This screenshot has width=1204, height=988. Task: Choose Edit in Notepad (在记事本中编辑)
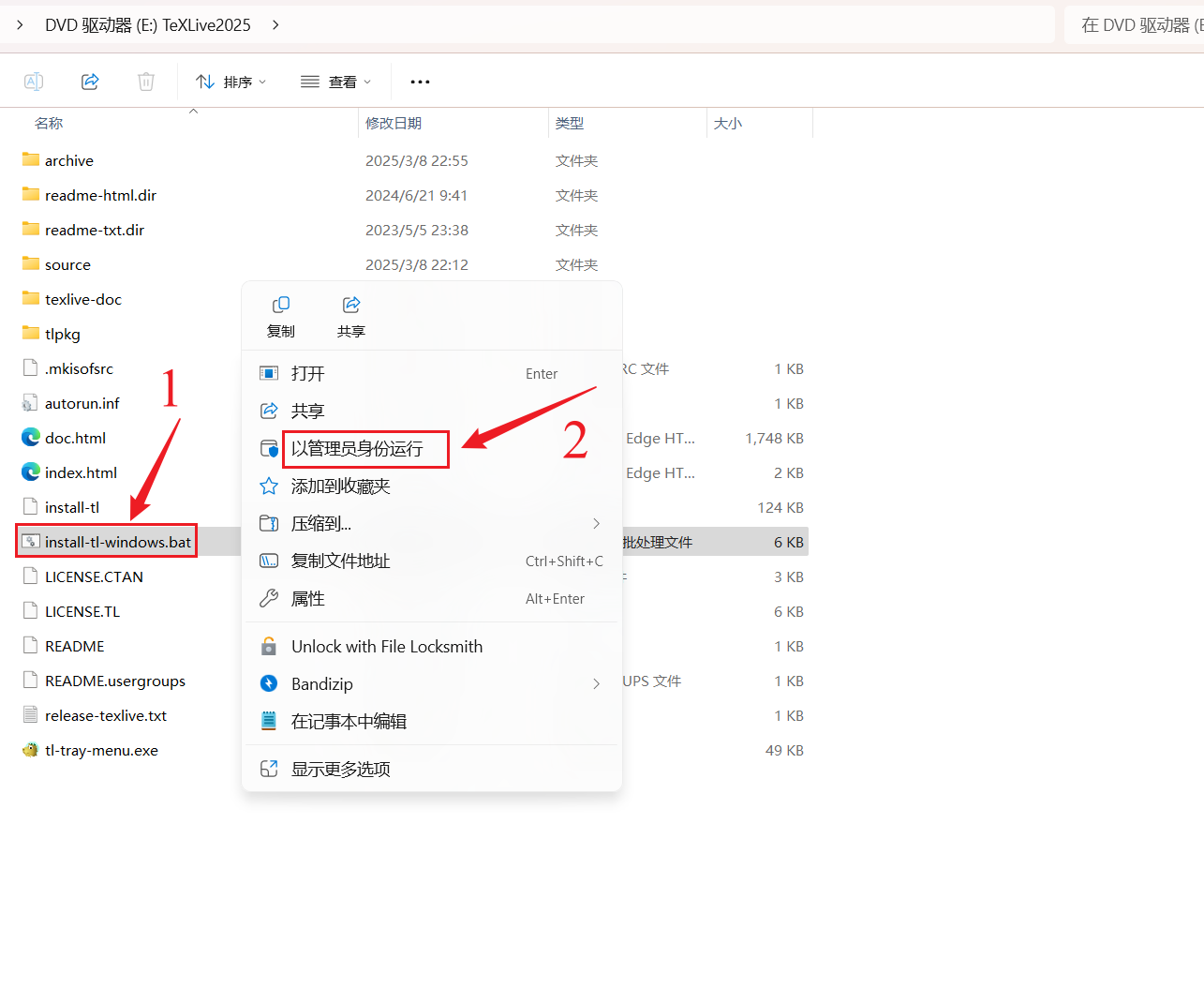(x=432, y=721)
